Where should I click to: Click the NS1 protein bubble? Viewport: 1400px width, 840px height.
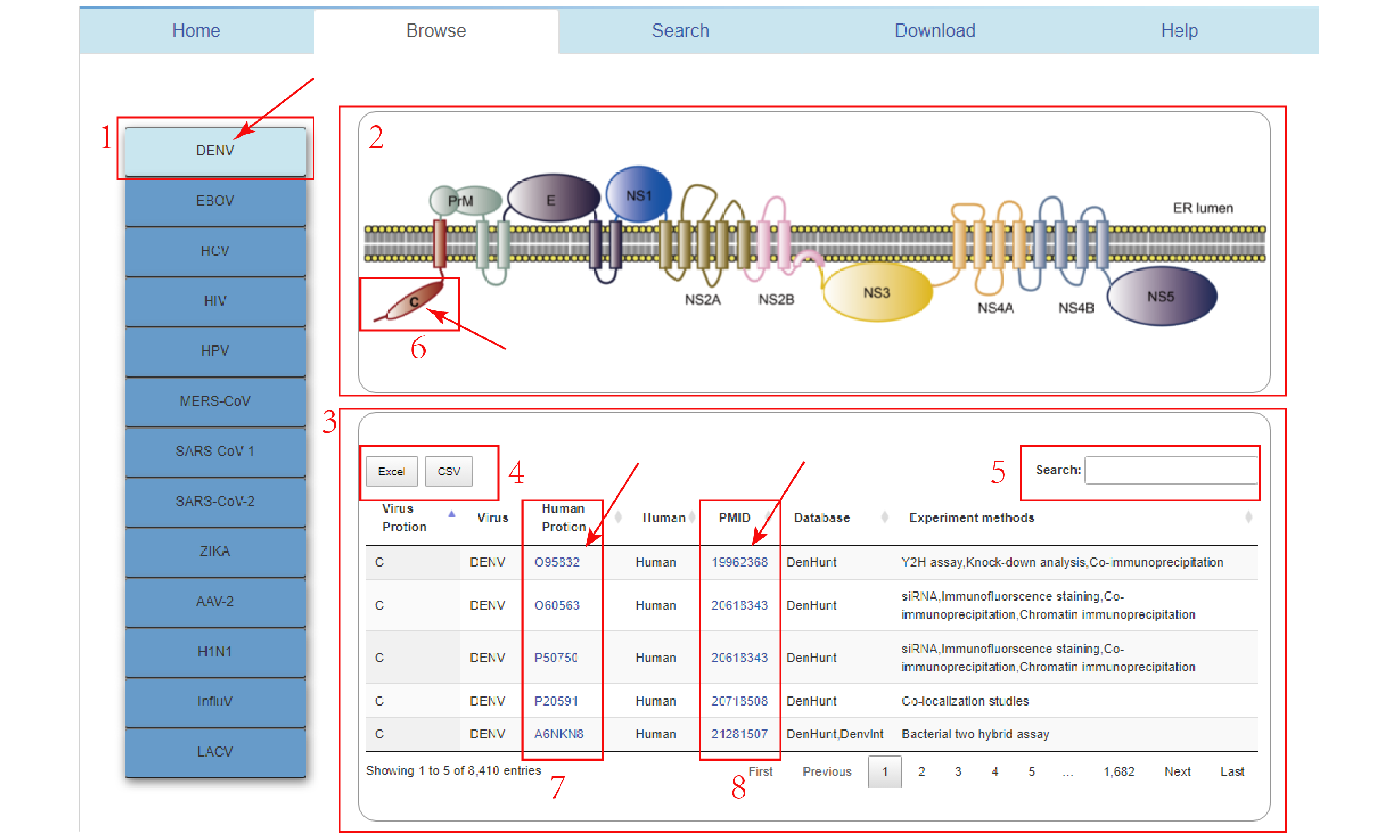pyautogui.click(x=638, y=195)
